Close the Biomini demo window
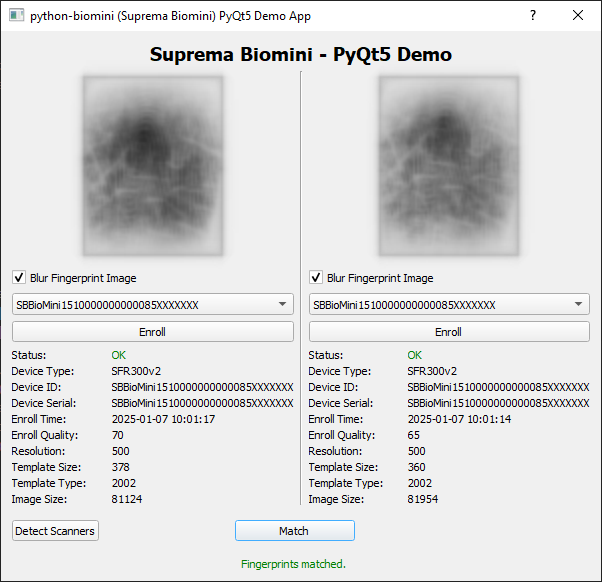The image size is (602, 582). coord(578,15)
